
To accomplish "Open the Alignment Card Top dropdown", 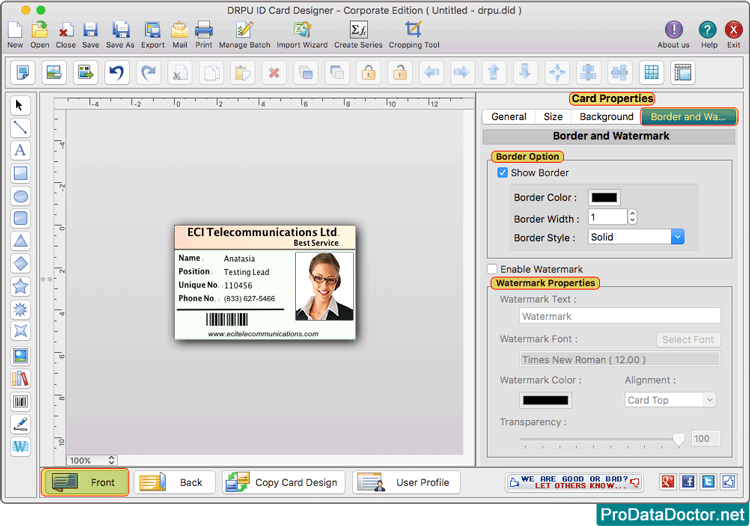I will coord(670,400).
